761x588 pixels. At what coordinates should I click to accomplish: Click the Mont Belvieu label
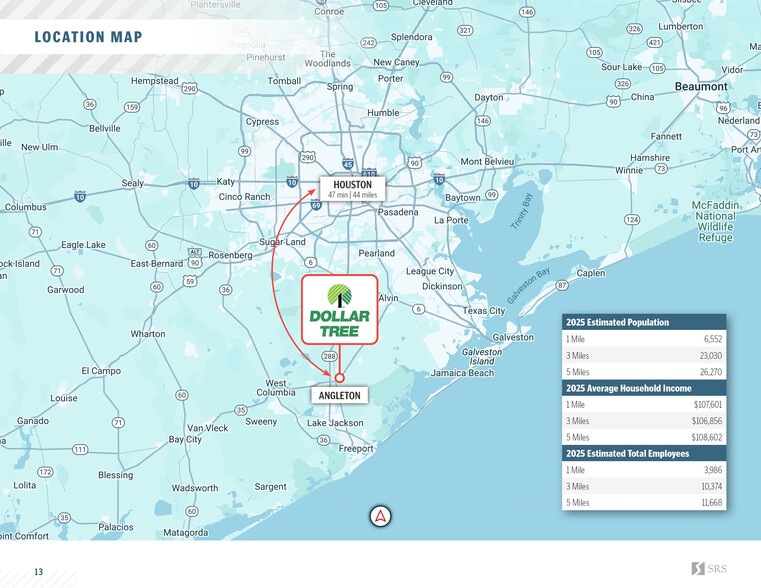487,162
